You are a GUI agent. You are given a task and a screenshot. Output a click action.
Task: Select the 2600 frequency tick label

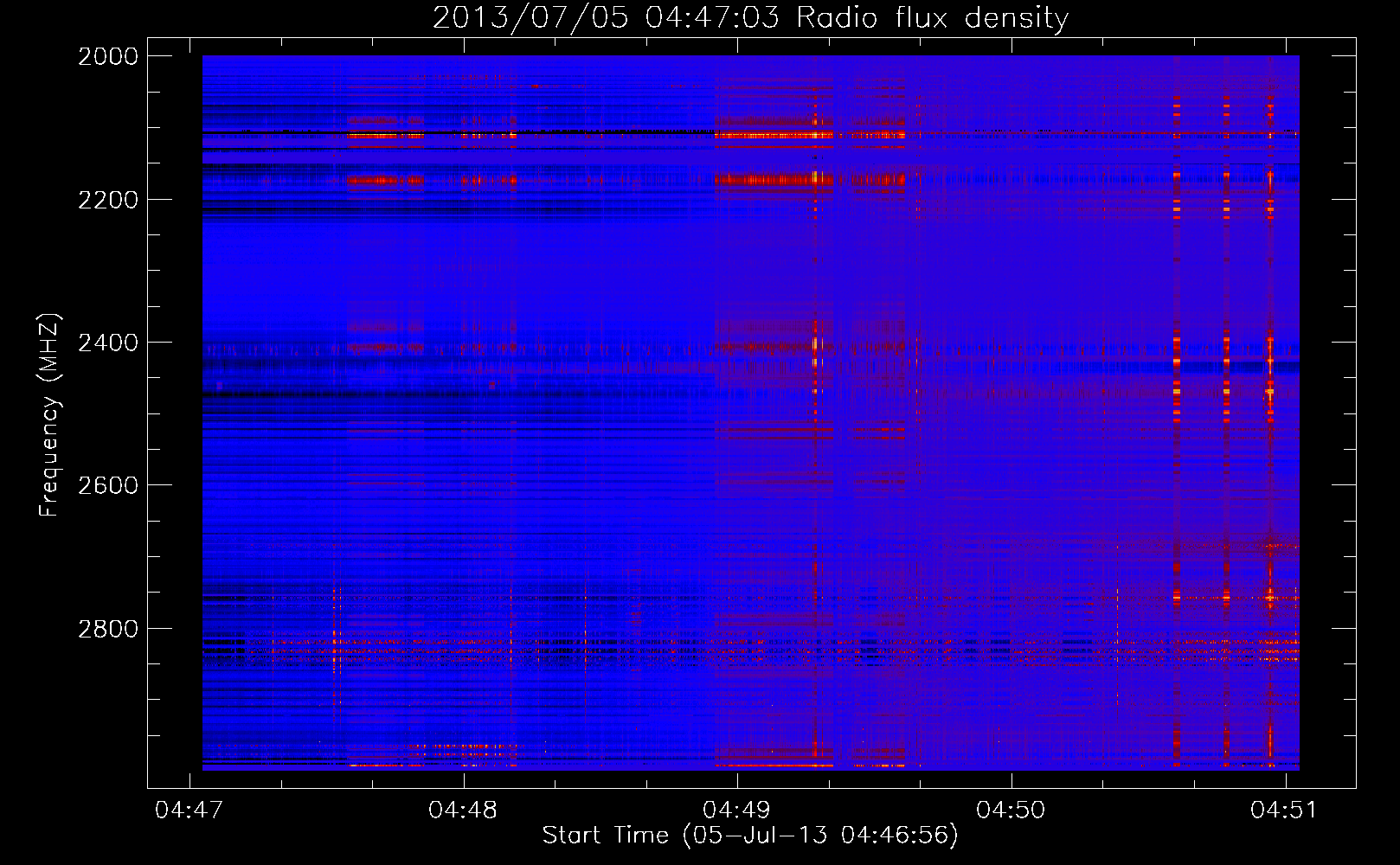(108, 485)
